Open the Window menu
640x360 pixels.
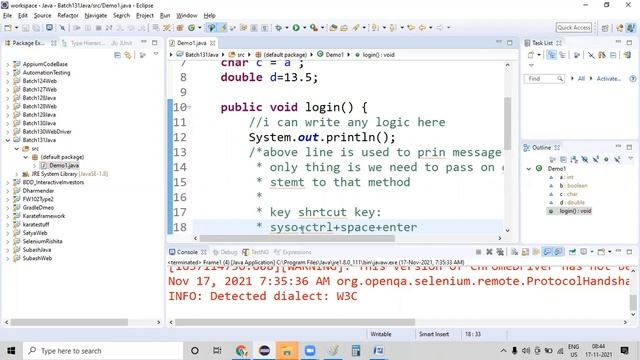[187, 16]
